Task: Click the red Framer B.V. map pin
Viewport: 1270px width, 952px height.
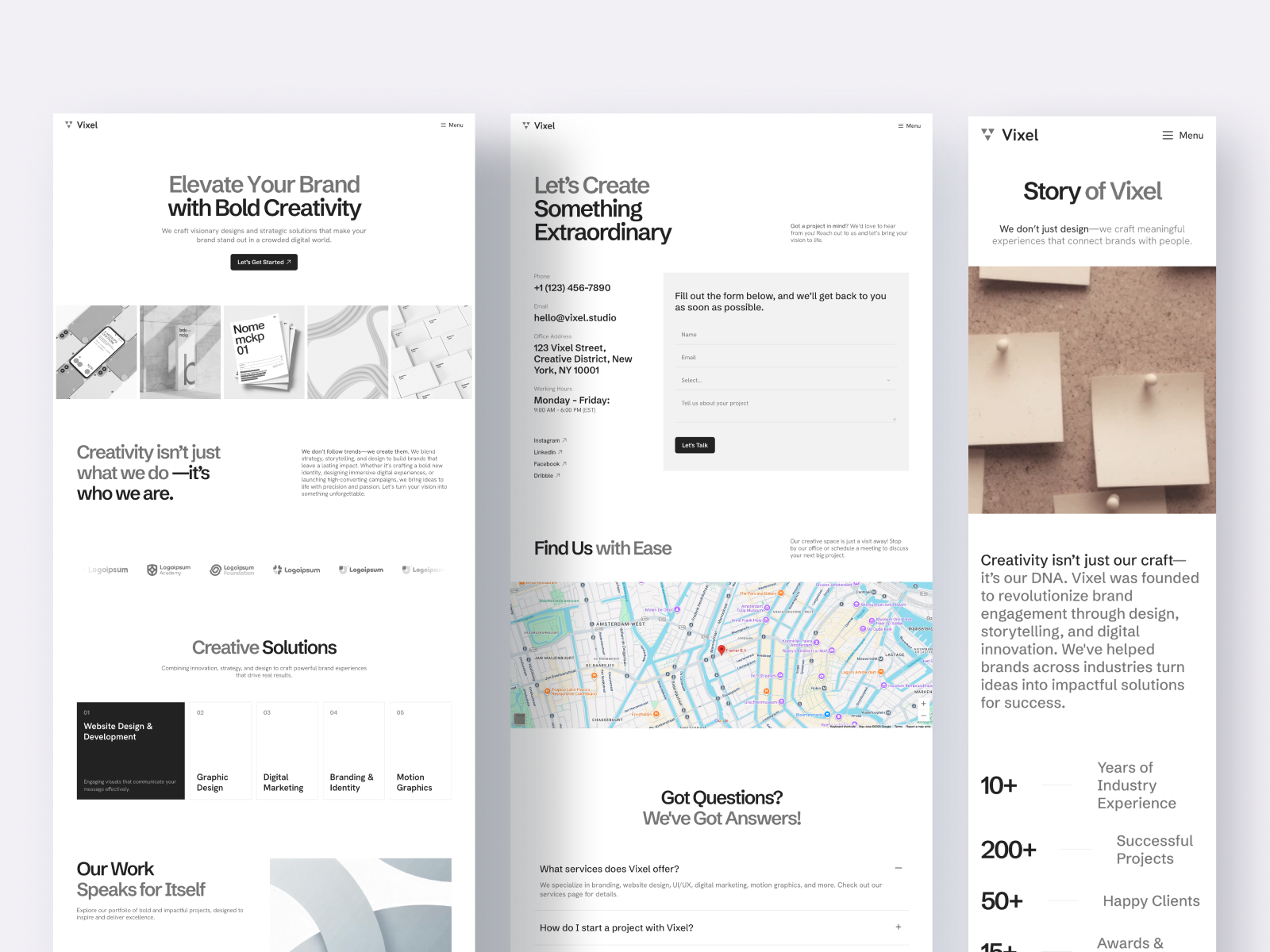Action: pos(722,650)
